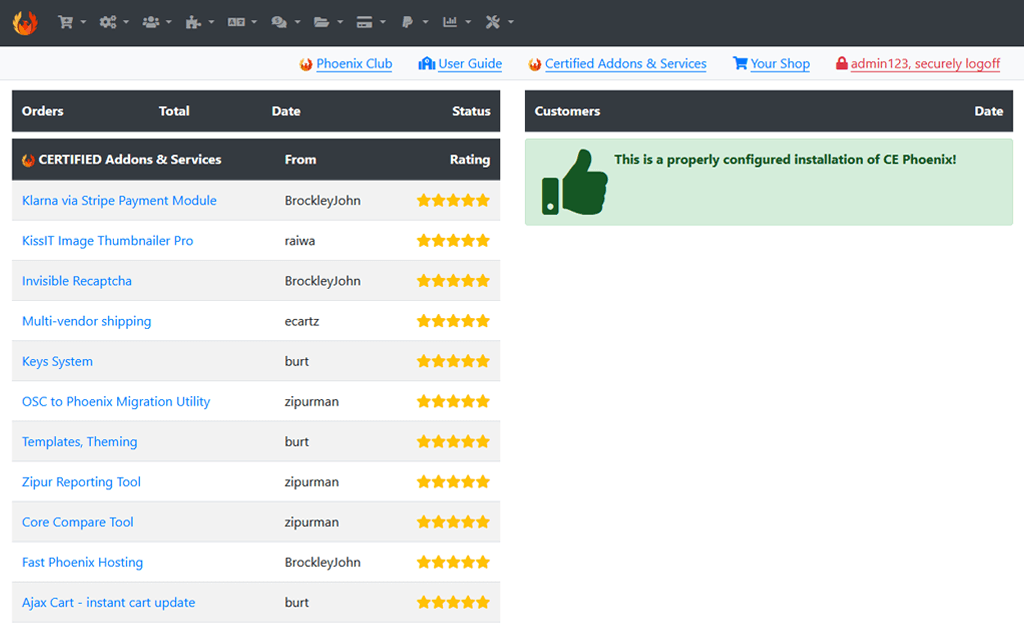Open the Your Shop link

(x=780, y=64)
